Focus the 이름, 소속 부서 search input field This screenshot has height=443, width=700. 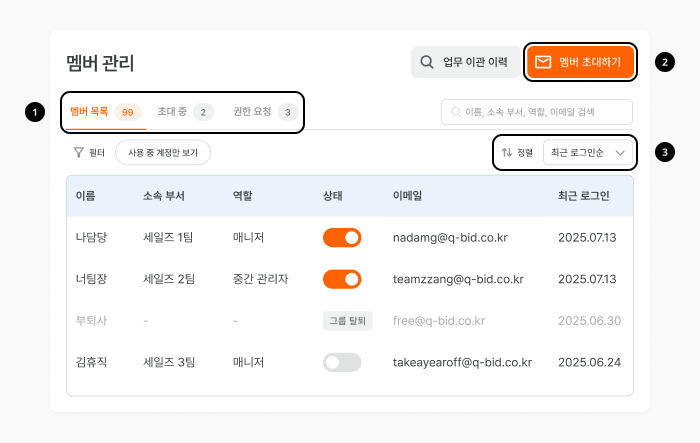click(537, 112)
